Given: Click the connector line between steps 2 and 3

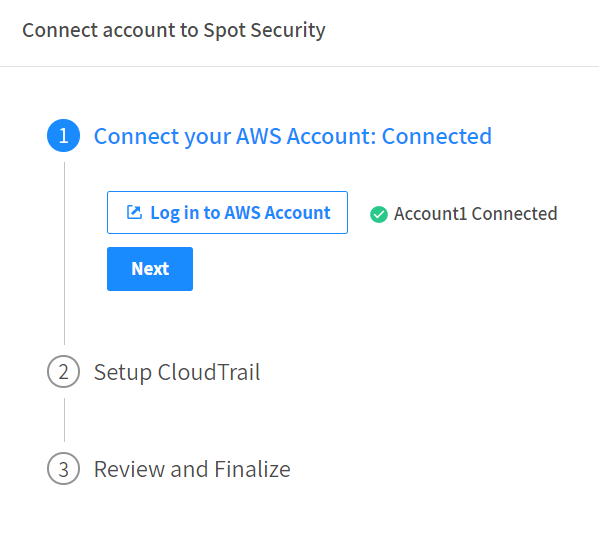Looking at the screenshot, I should click(64, 420).
